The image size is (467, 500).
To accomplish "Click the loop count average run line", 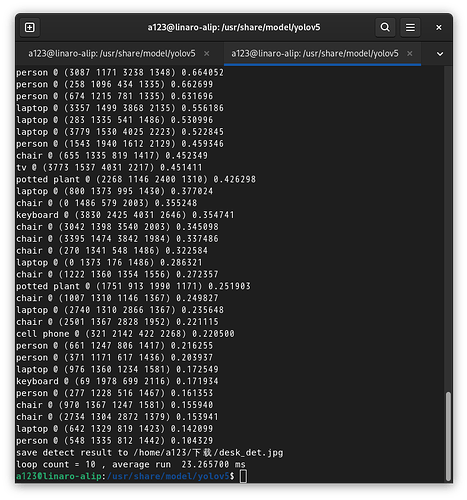I will (x=131, y=464).
